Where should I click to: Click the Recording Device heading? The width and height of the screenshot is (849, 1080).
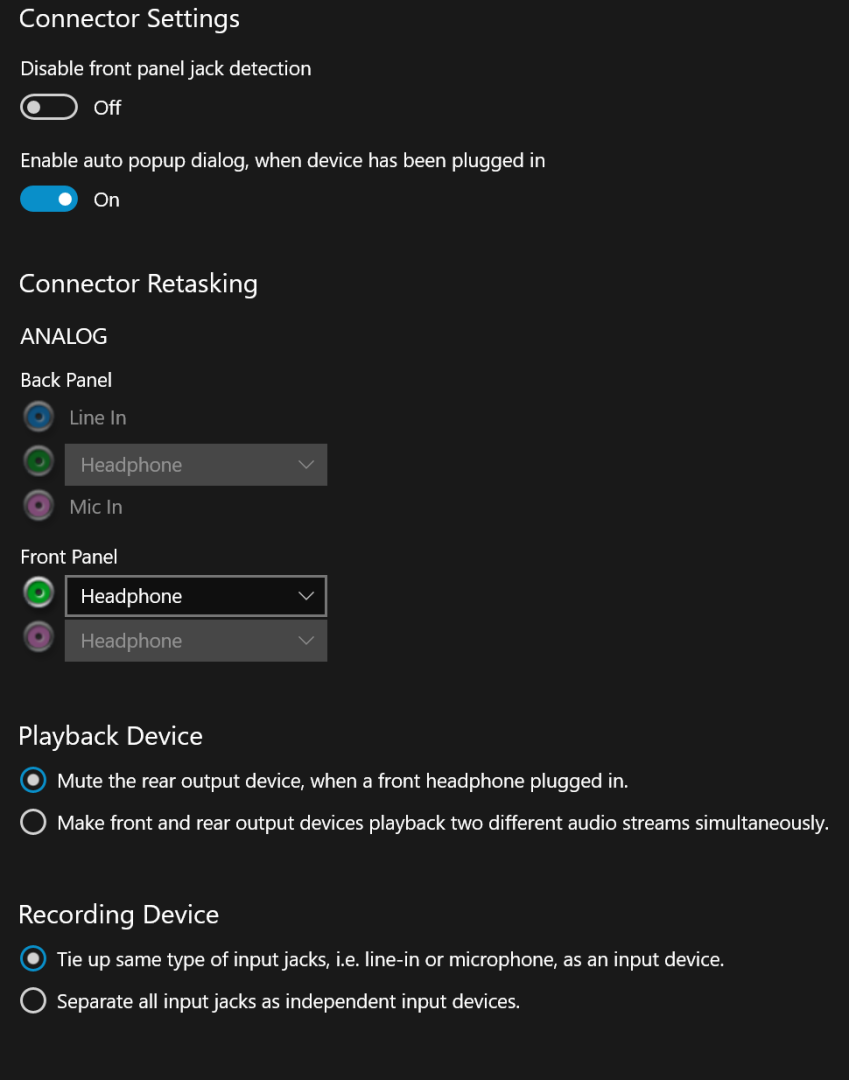pos(119,915)
